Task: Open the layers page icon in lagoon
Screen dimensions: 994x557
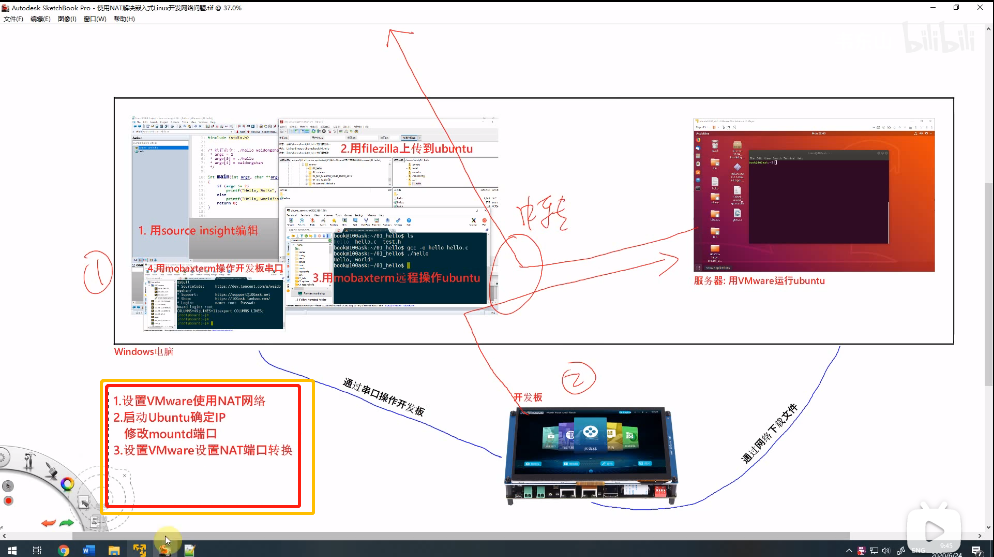Action: point(94,522)
